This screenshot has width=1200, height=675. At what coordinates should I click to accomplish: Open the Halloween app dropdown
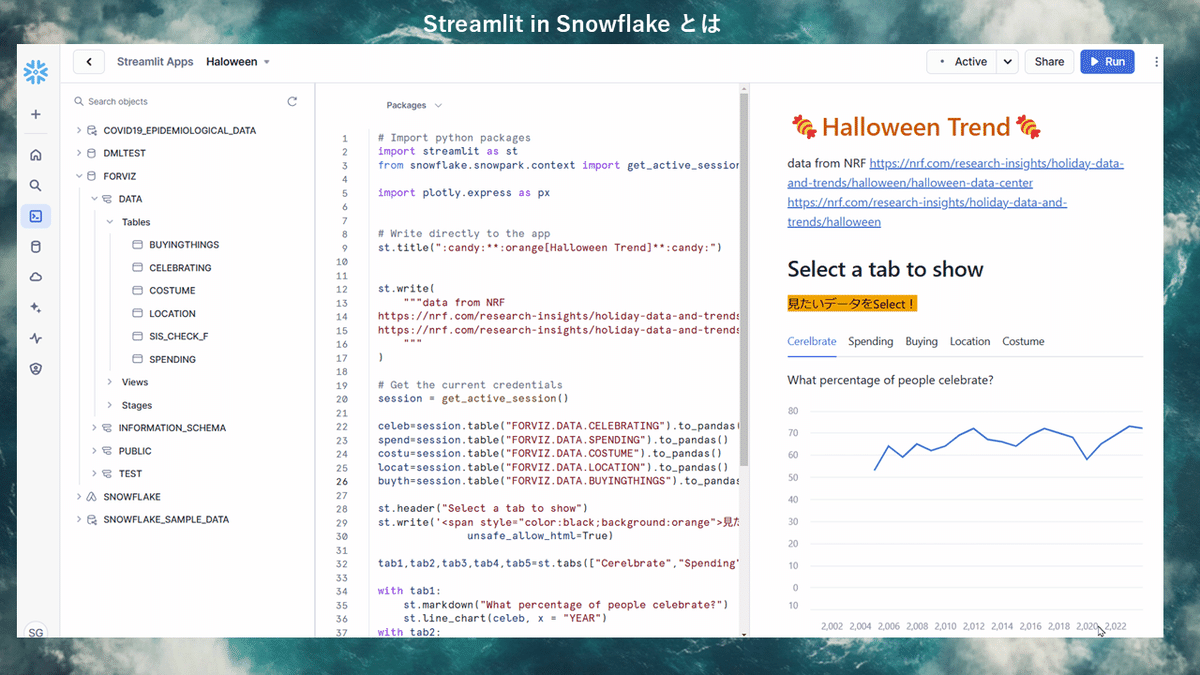pos(238,61)
